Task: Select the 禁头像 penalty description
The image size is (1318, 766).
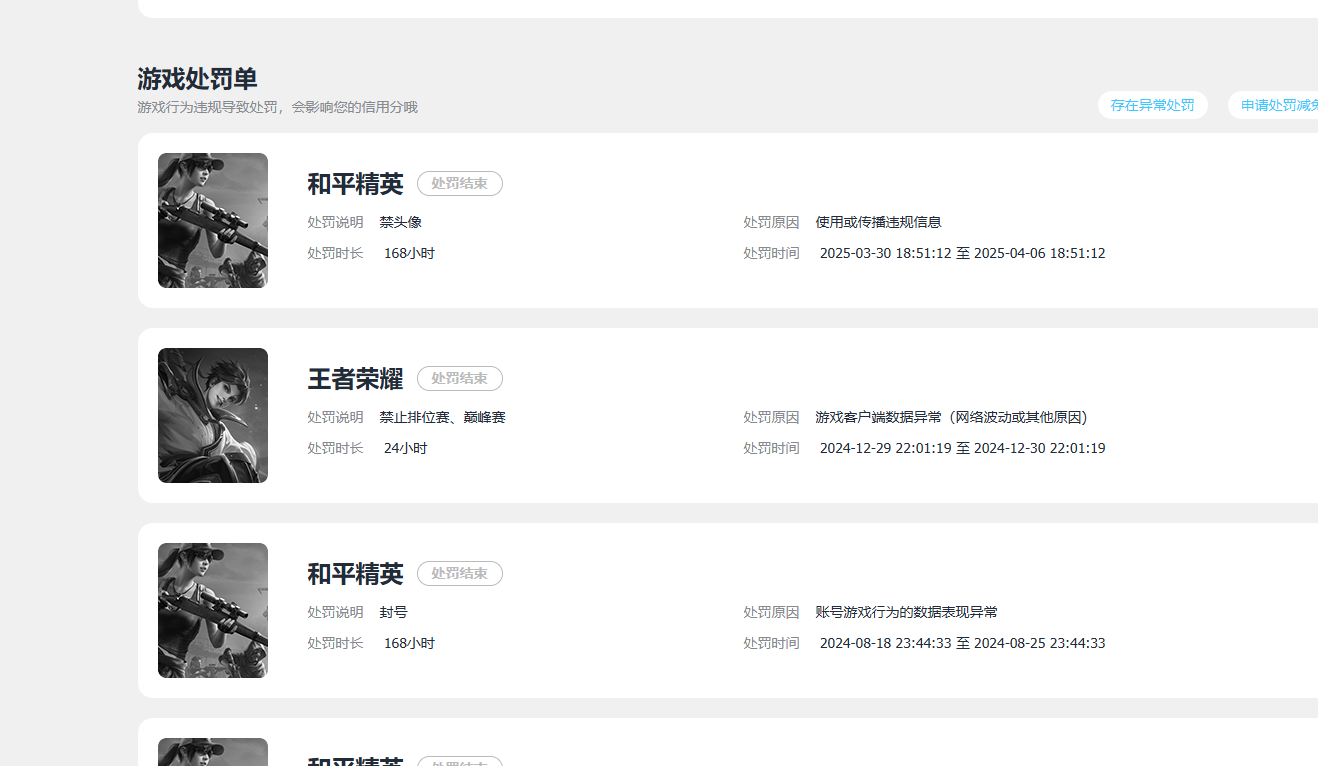Action: pyautogui.click(x=401, y=222)
